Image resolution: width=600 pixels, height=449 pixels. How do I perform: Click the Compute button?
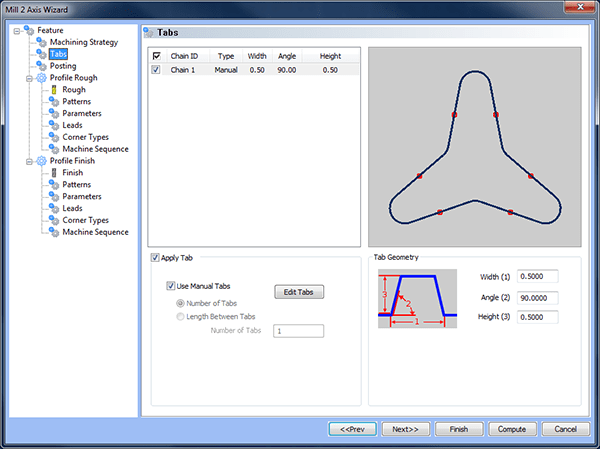coord(512,429)
